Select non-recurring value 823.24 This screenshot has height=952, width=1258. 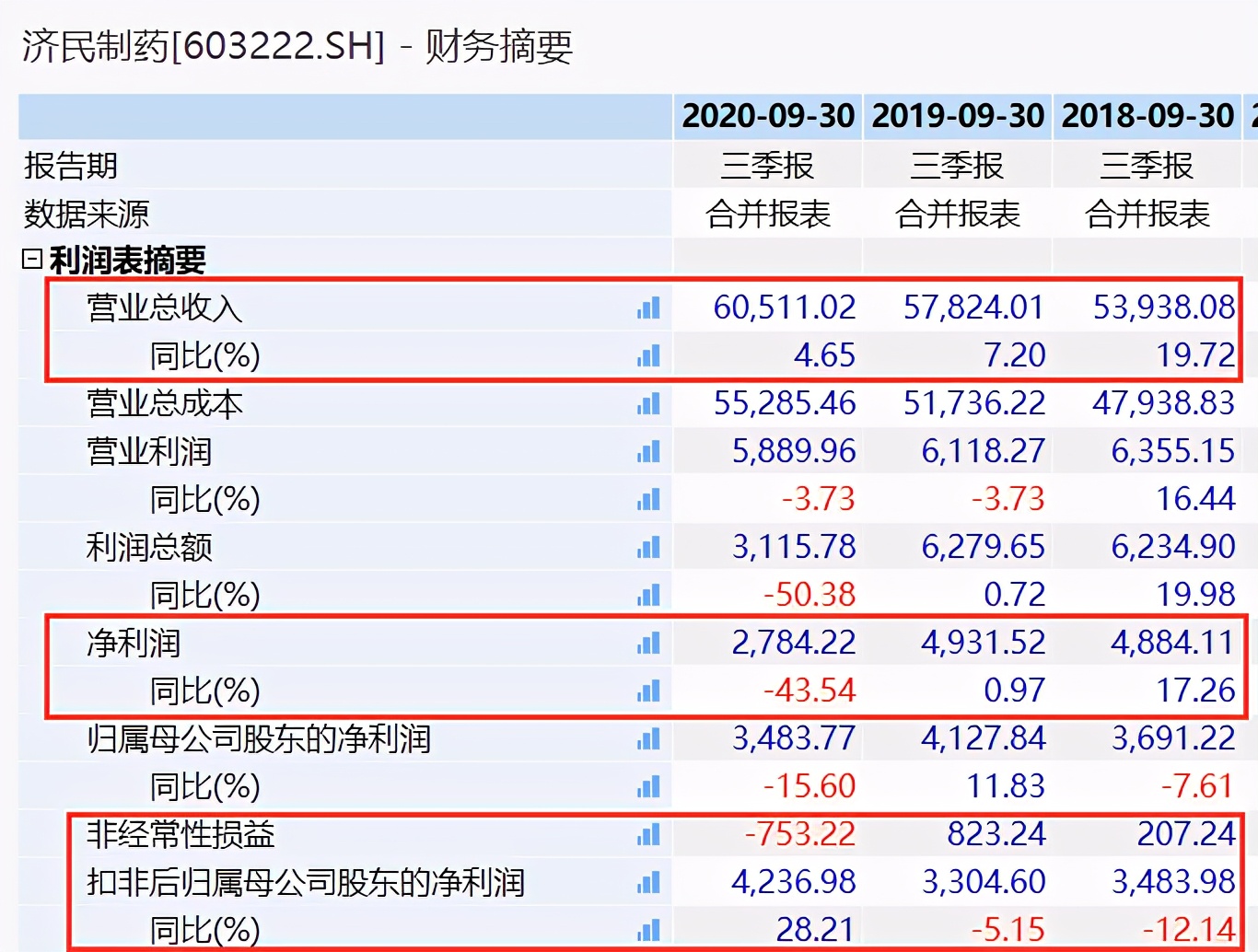click(996, 834)
